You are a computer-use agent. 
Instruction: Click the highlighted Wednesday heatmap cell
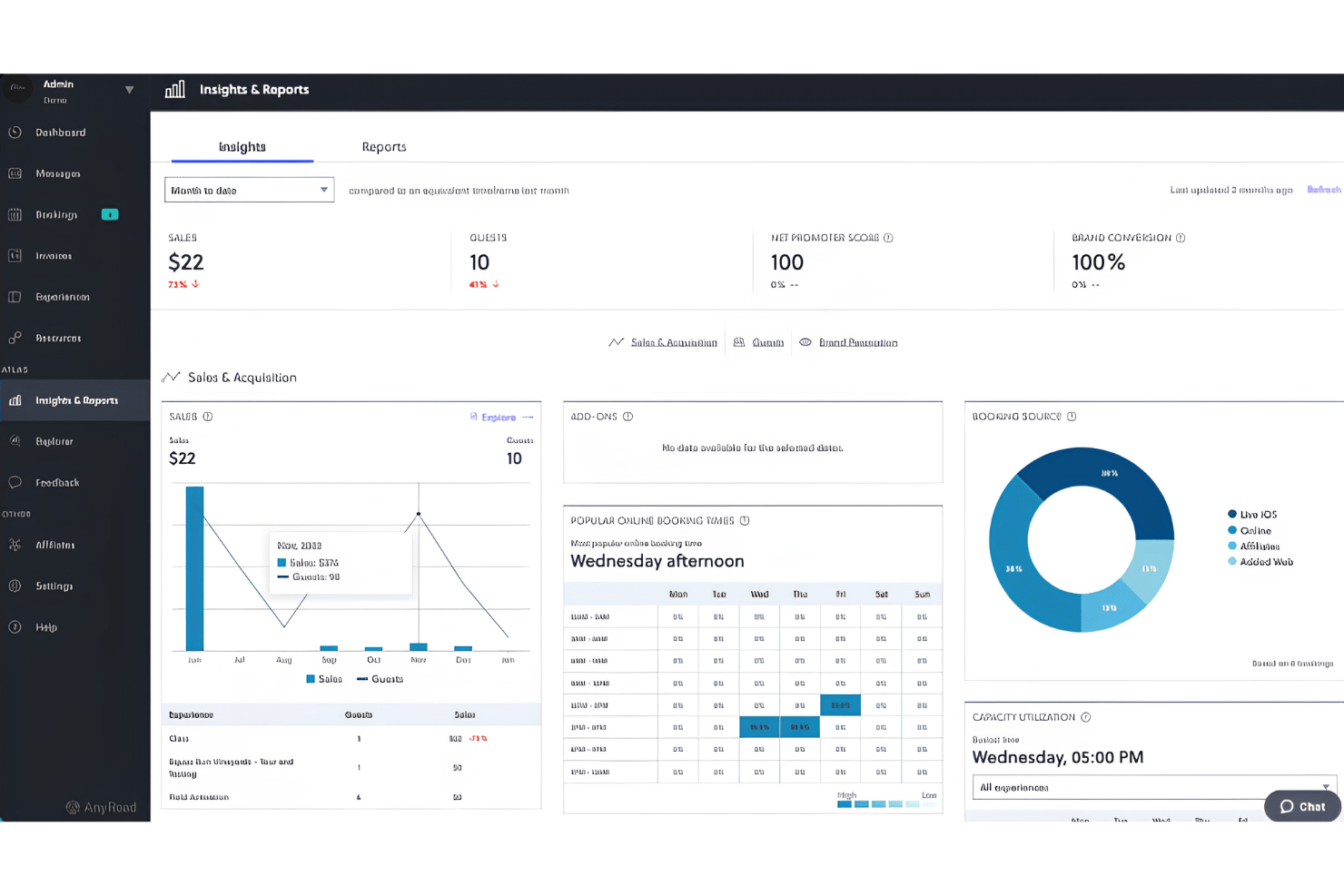point(759,727)
